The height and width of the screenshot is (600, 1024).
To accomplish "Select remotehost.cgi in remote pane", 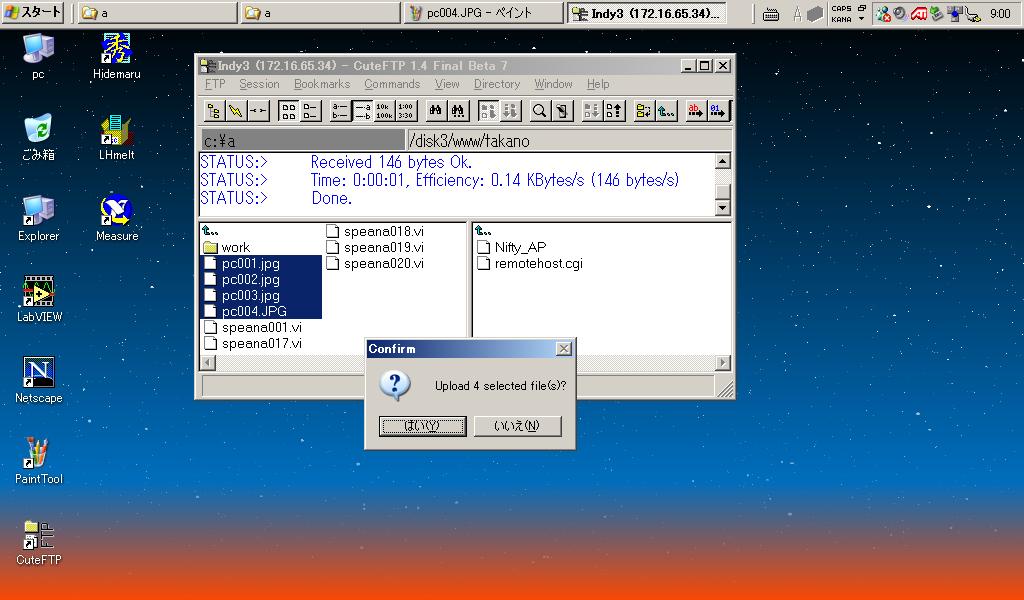I will 538,264.
